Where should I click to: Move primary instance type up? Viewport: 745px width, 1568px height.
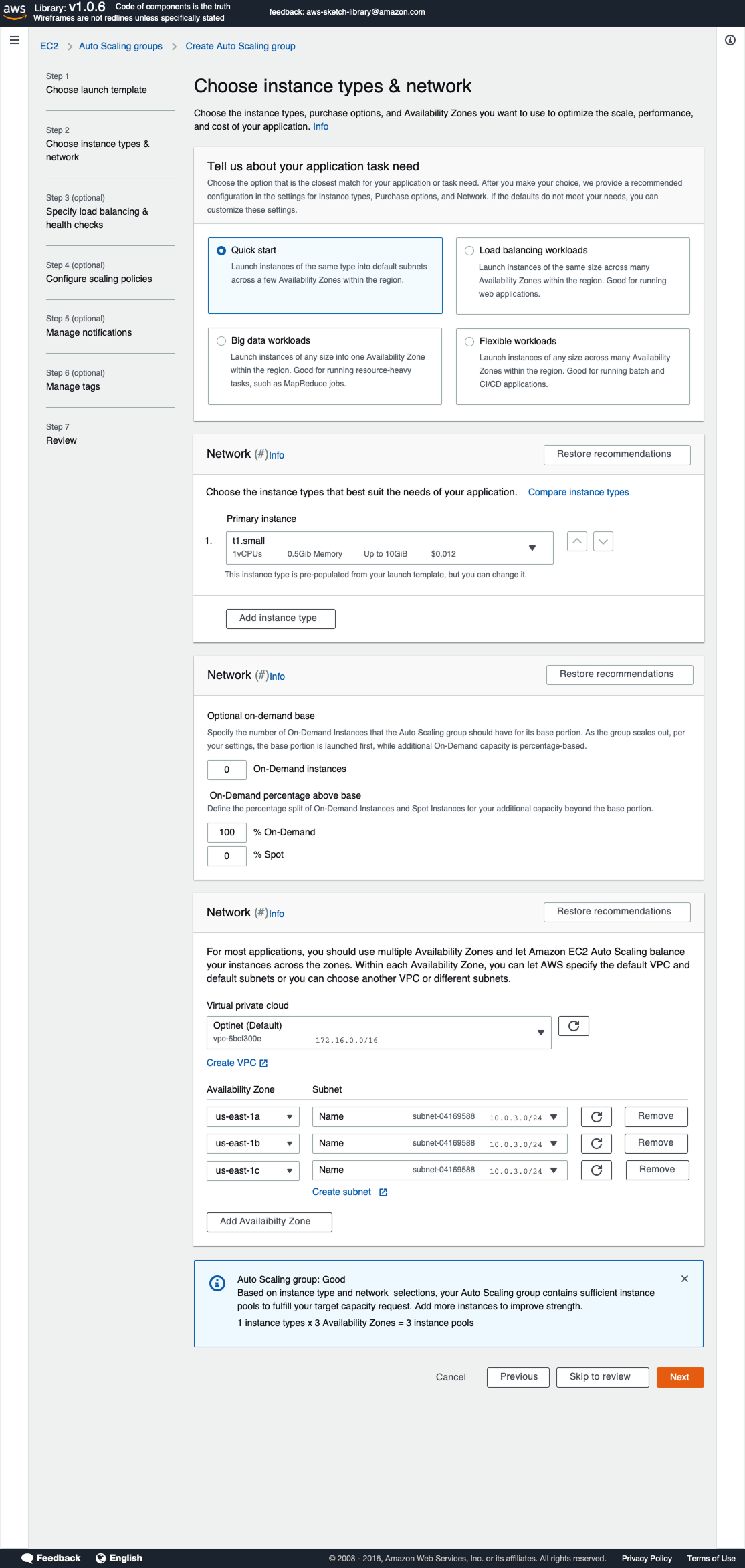pyautogui.click(x=577, y=541)
